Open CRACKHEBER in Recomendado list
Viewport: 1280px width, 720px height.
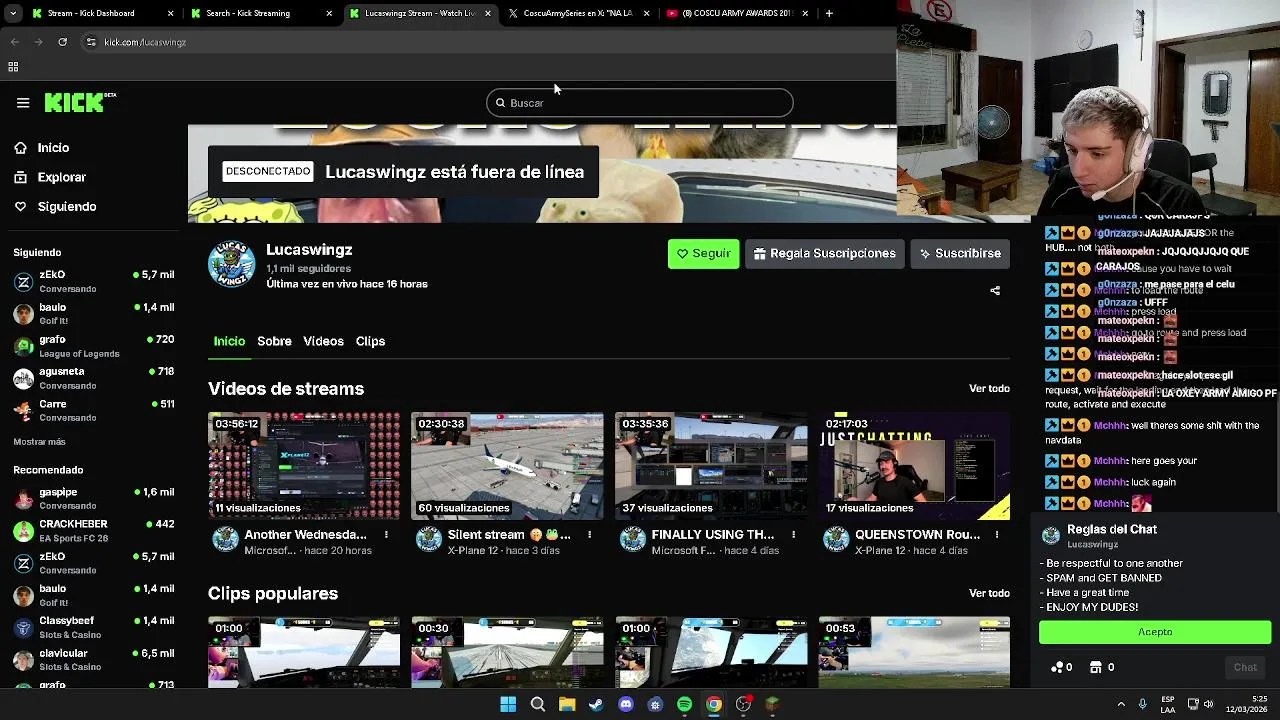click(x=93, y=531)
